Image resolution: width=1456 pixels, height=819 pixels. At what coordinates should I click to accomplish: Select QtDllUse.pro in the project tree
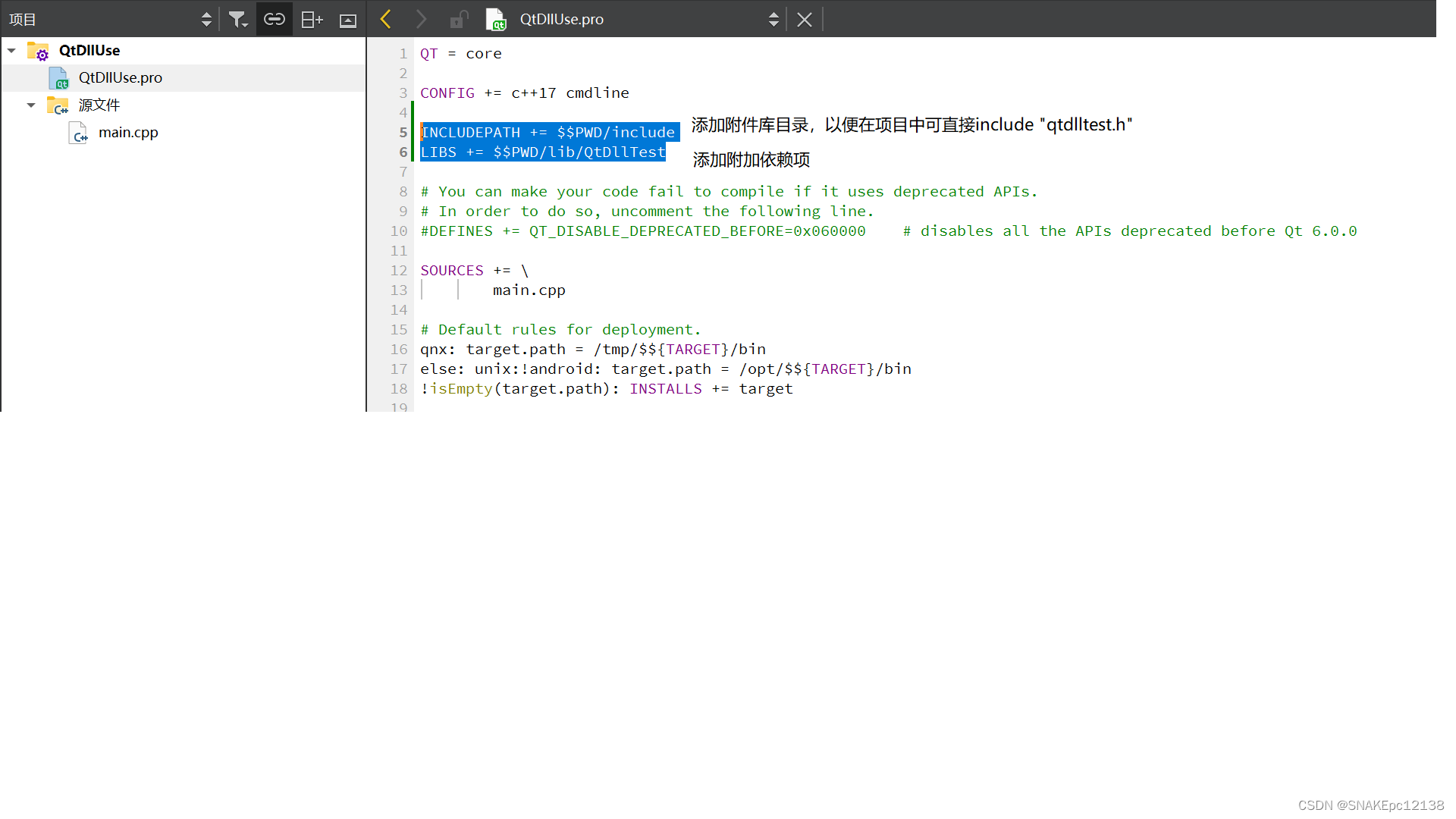click(x=121, y=77)
